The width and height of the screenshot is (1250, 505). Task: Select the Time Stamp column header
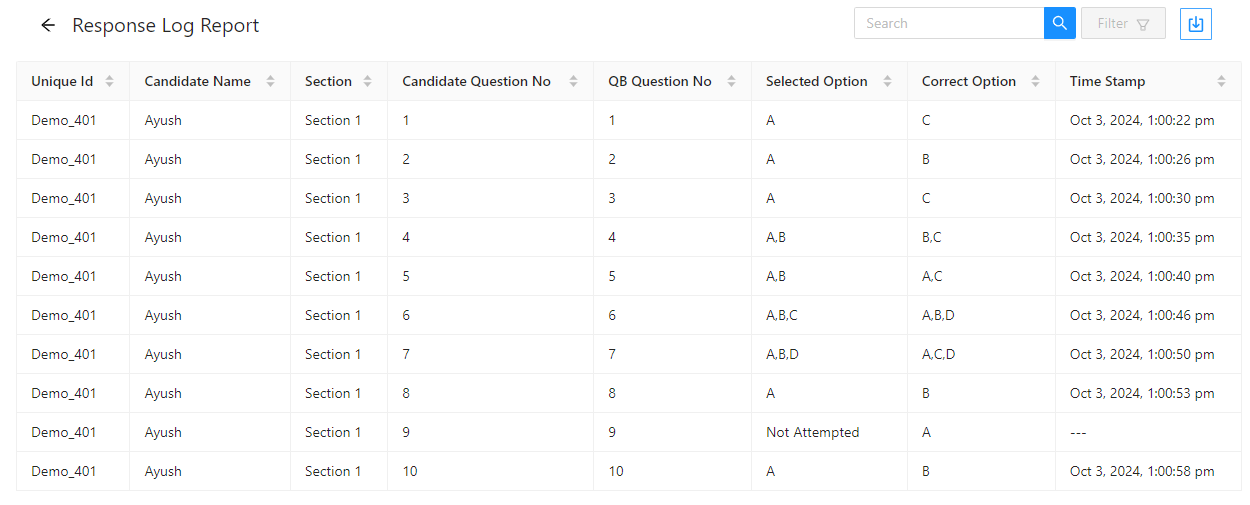tap(1148, 81)
